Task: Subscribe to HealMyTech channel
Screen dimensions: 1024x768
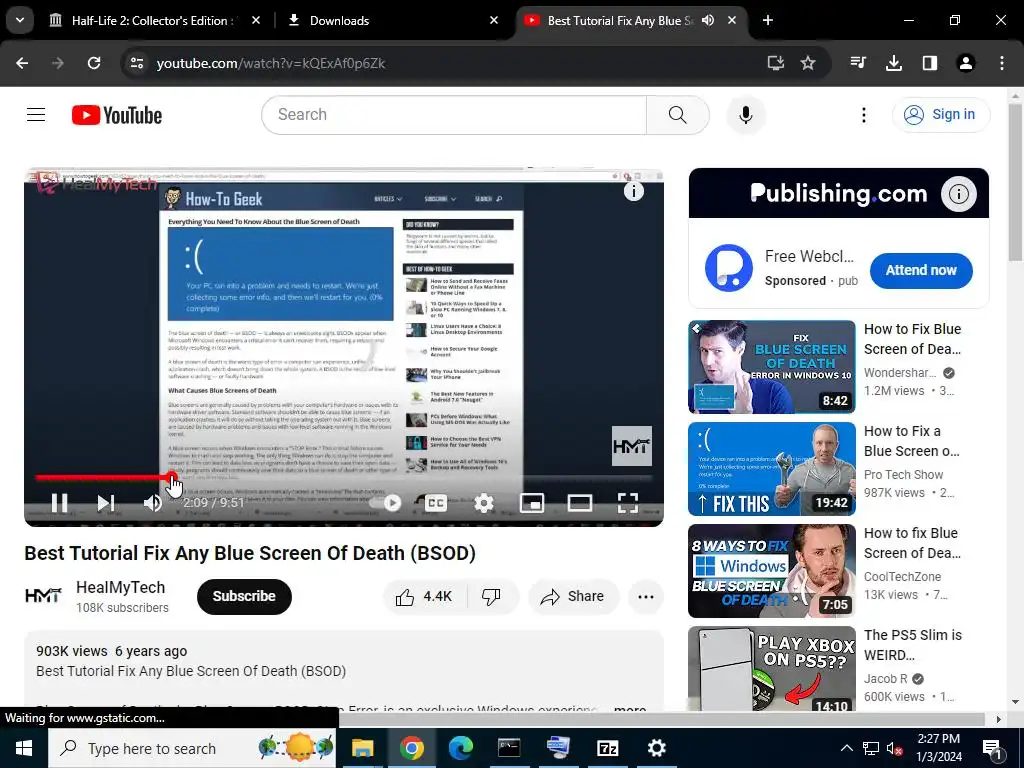Action: pos(244,596)
